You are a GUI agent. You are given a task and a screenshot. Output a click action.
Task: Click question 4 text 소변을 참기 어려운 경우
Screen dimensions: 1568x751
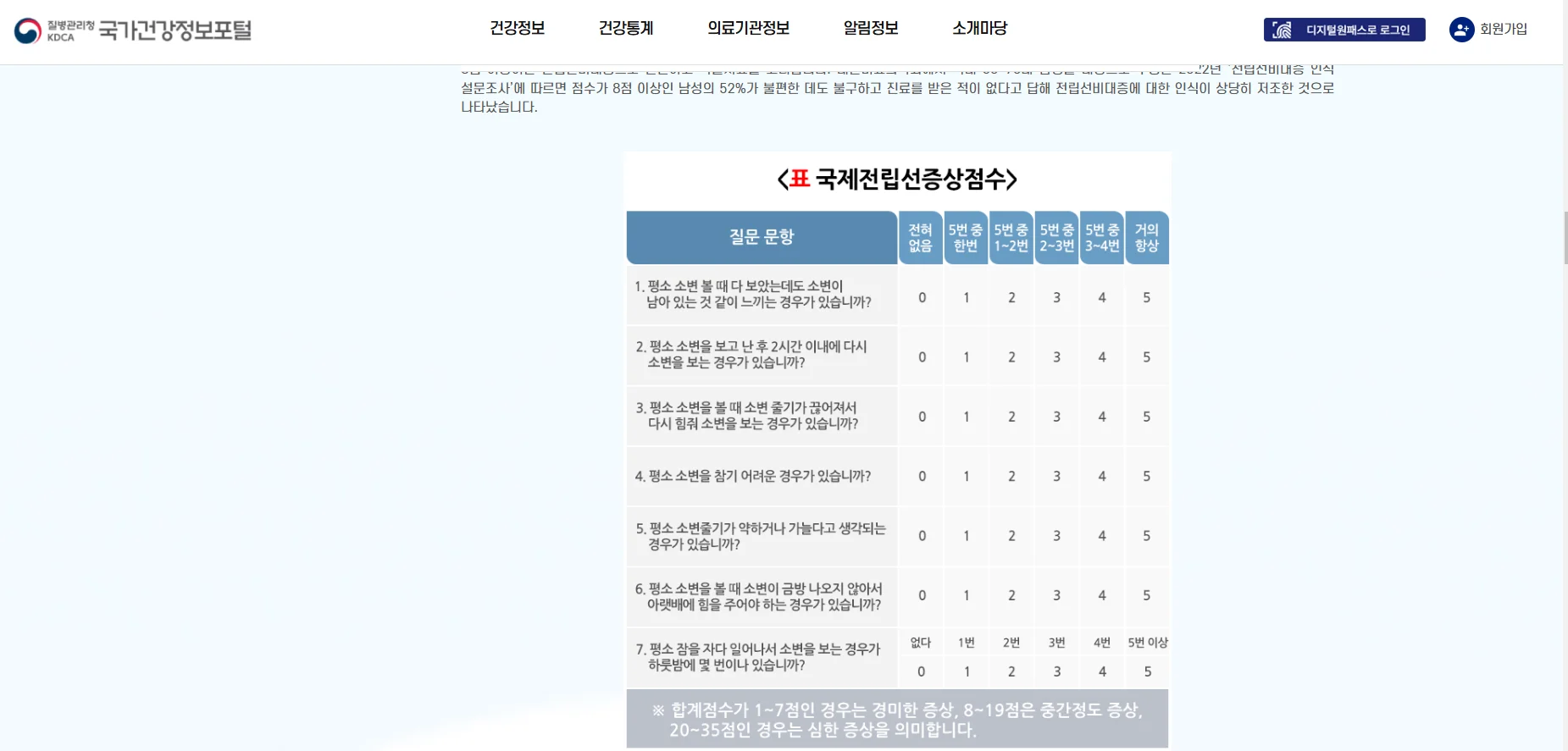pos(753,476)
